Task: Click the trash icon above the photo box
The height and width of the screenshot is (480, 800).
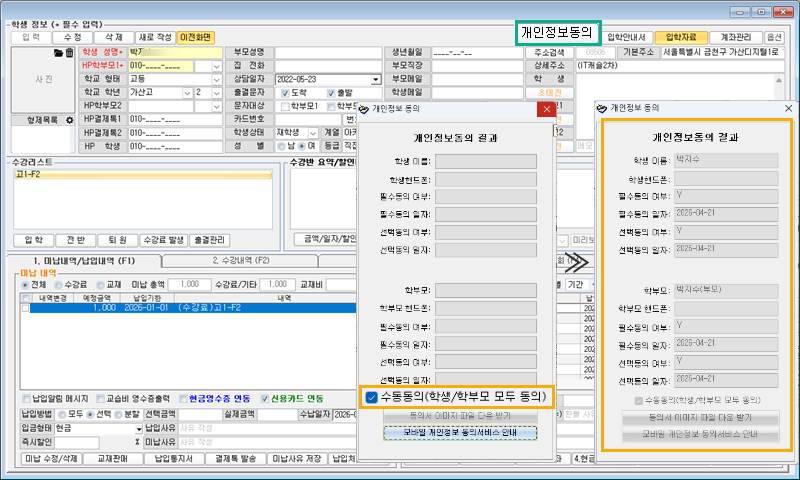Action: [70, 52]
